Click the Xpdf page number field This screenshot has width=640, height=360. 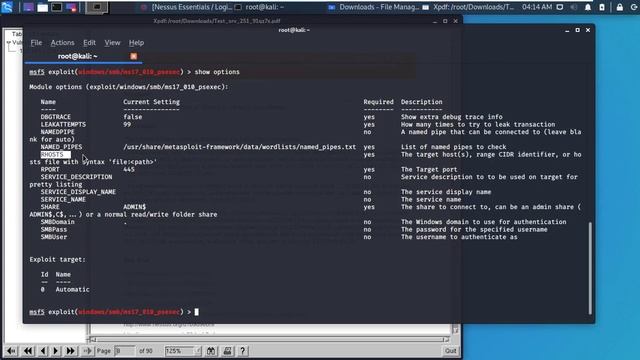pos(124,351)
